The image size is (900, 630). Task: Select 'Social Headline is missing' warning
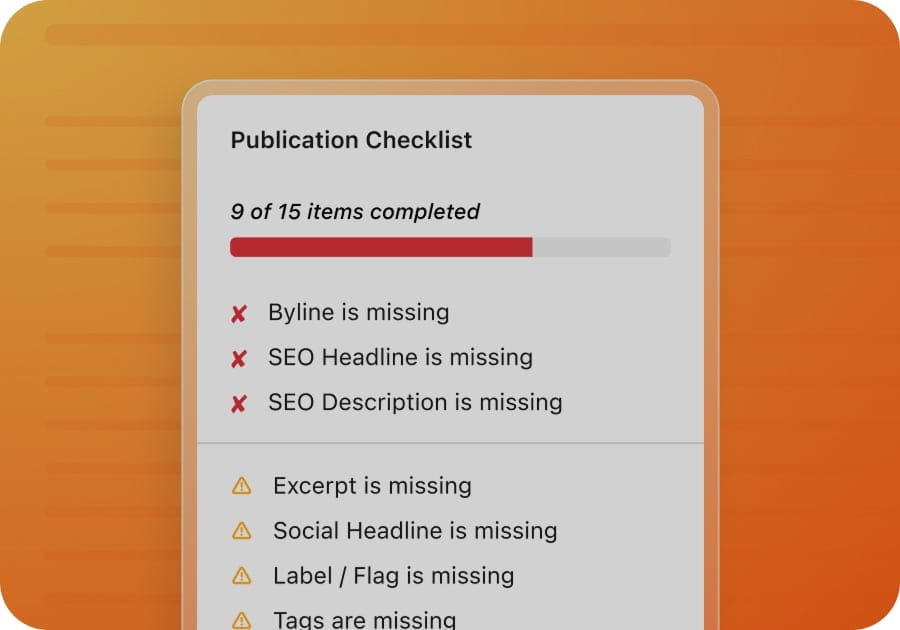[415, 531]
